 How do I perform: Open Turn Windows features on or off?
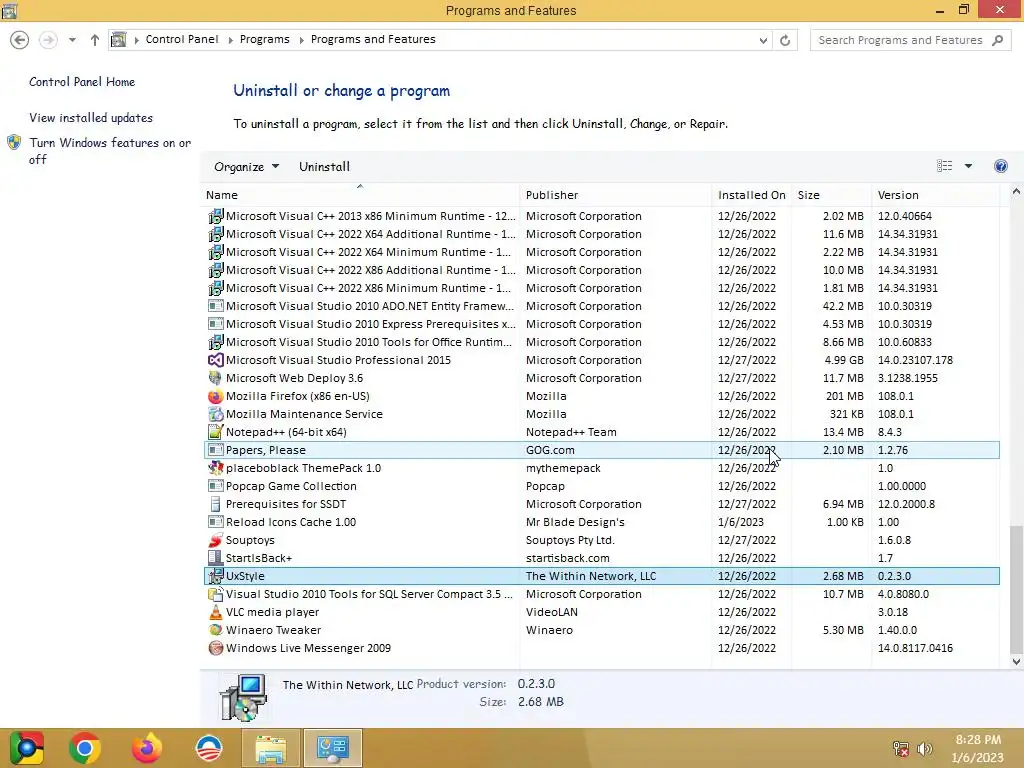point(110,151)
